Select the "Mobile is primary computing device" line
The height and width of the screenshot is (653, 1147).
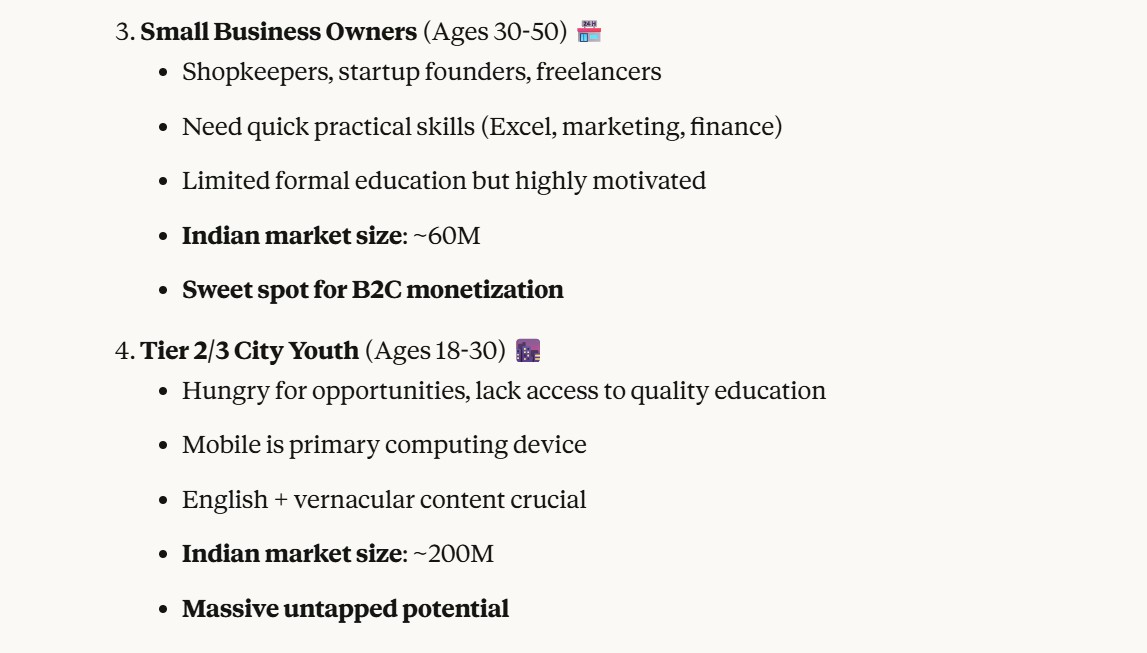pyautogui.click(x=384, y=445)
